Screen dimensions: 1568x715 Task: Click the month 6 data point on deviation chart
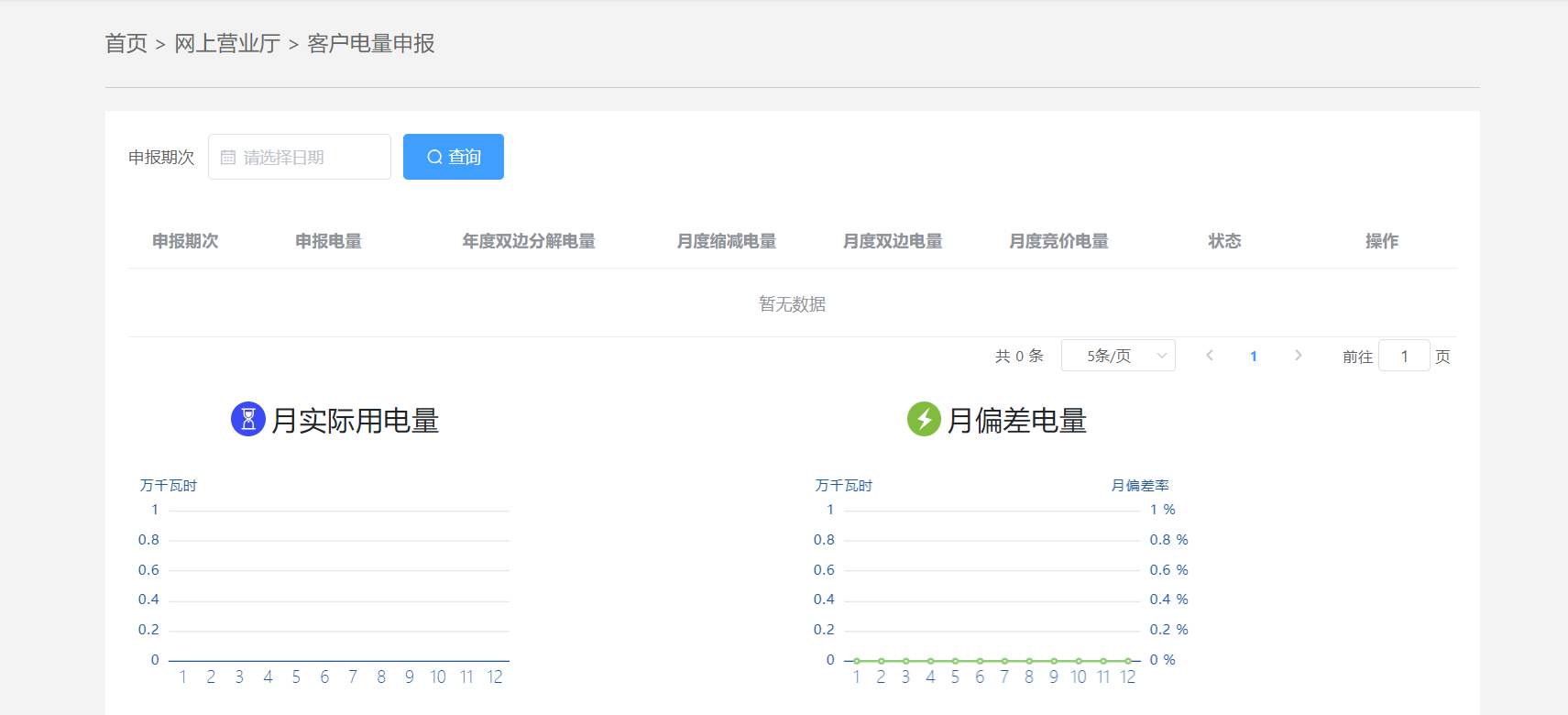980,661
